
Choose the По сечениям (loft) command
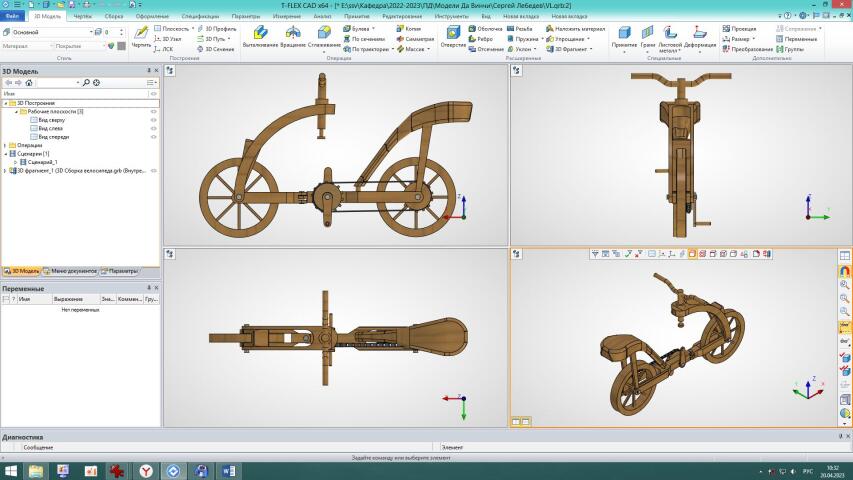364,39
